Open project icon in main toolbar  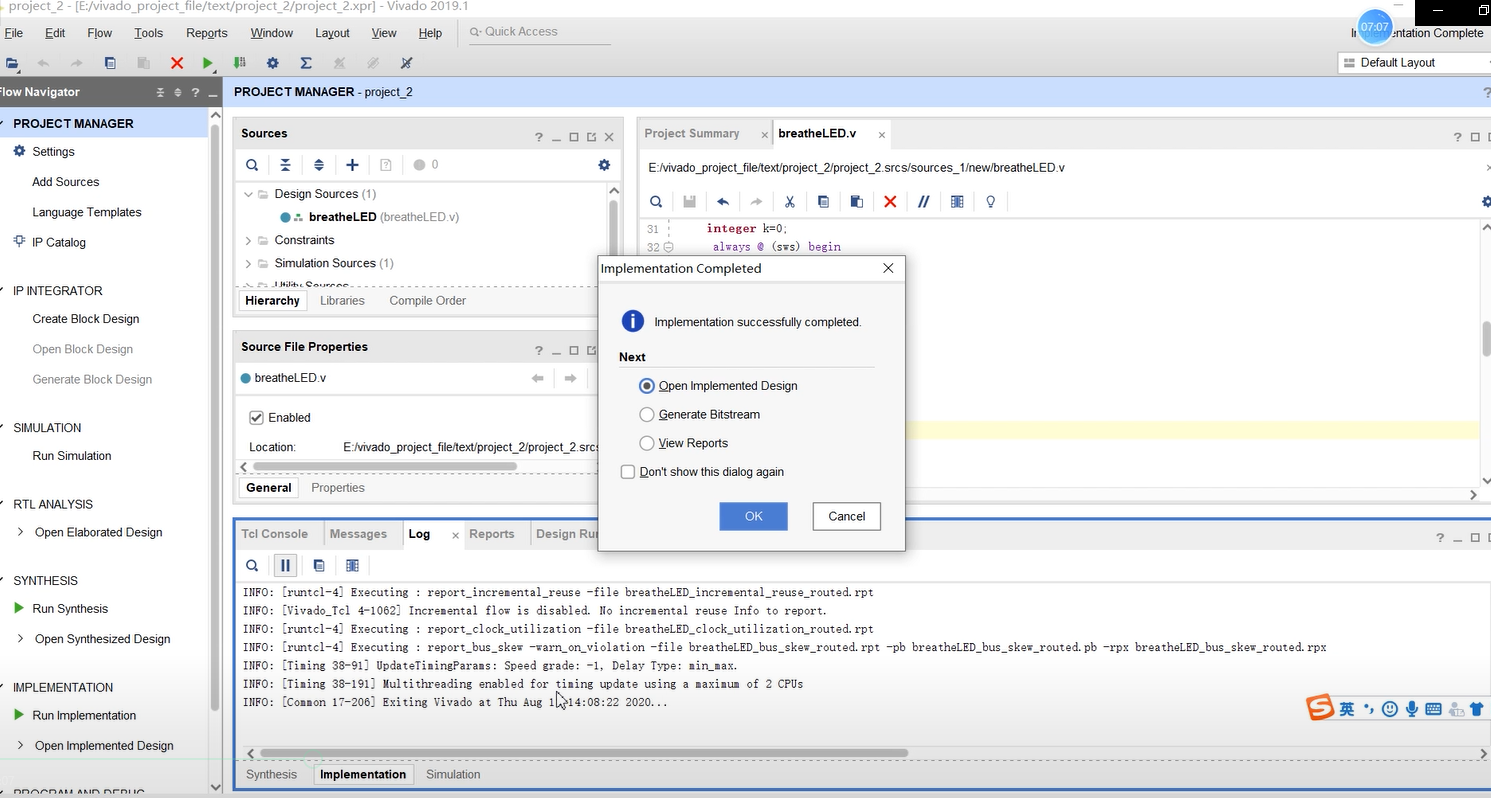(11, 63)
